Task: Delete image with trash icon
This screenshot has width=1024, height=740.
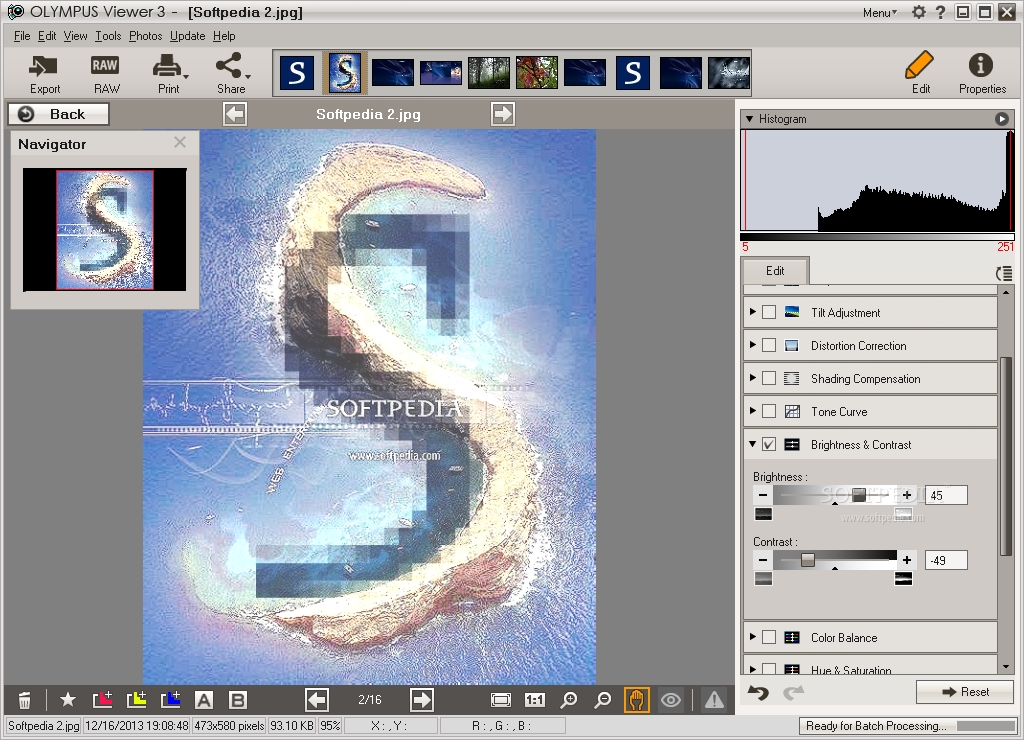Action: [x=24, y=700]
